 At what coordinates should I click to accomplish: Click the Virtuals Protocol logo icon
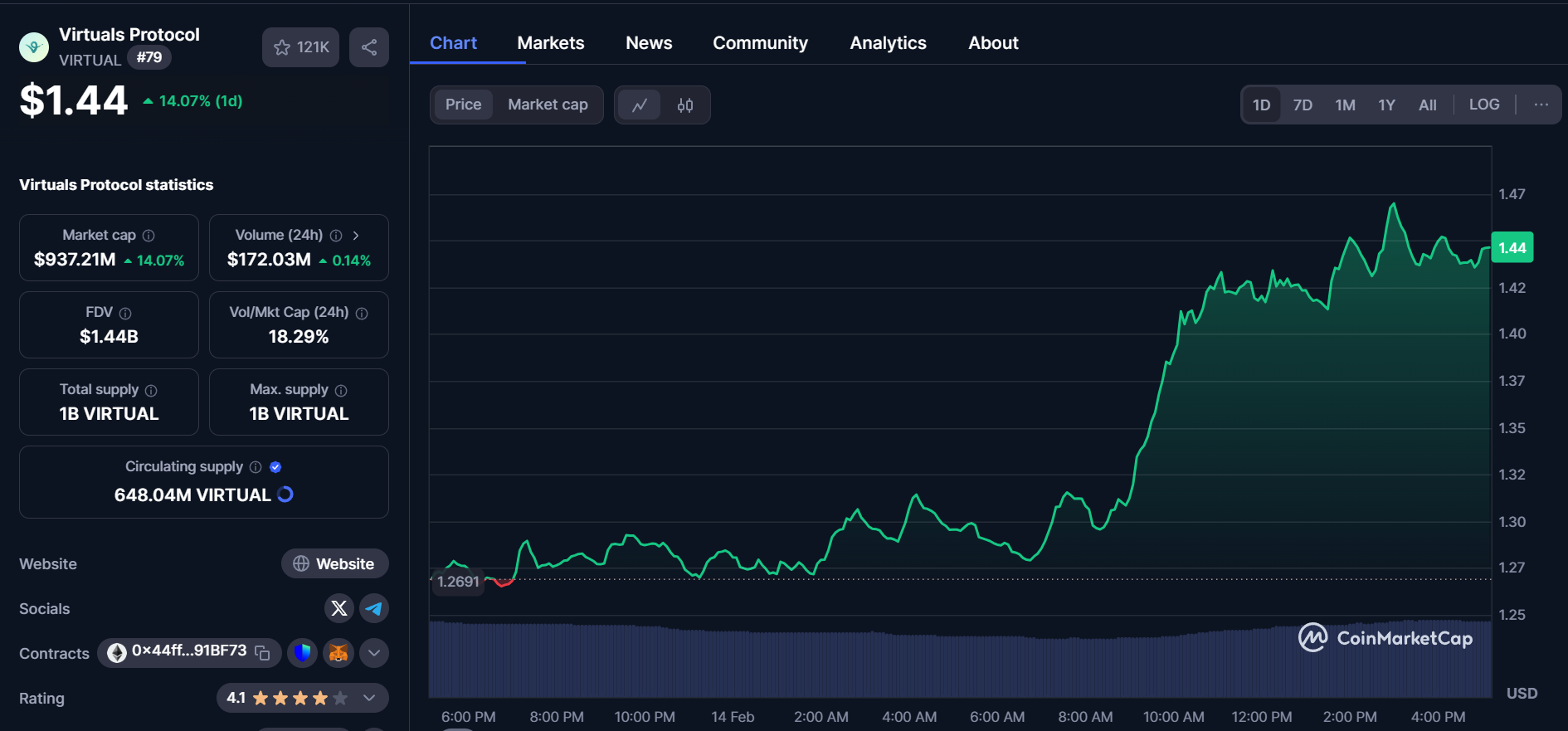coord(34,47)
